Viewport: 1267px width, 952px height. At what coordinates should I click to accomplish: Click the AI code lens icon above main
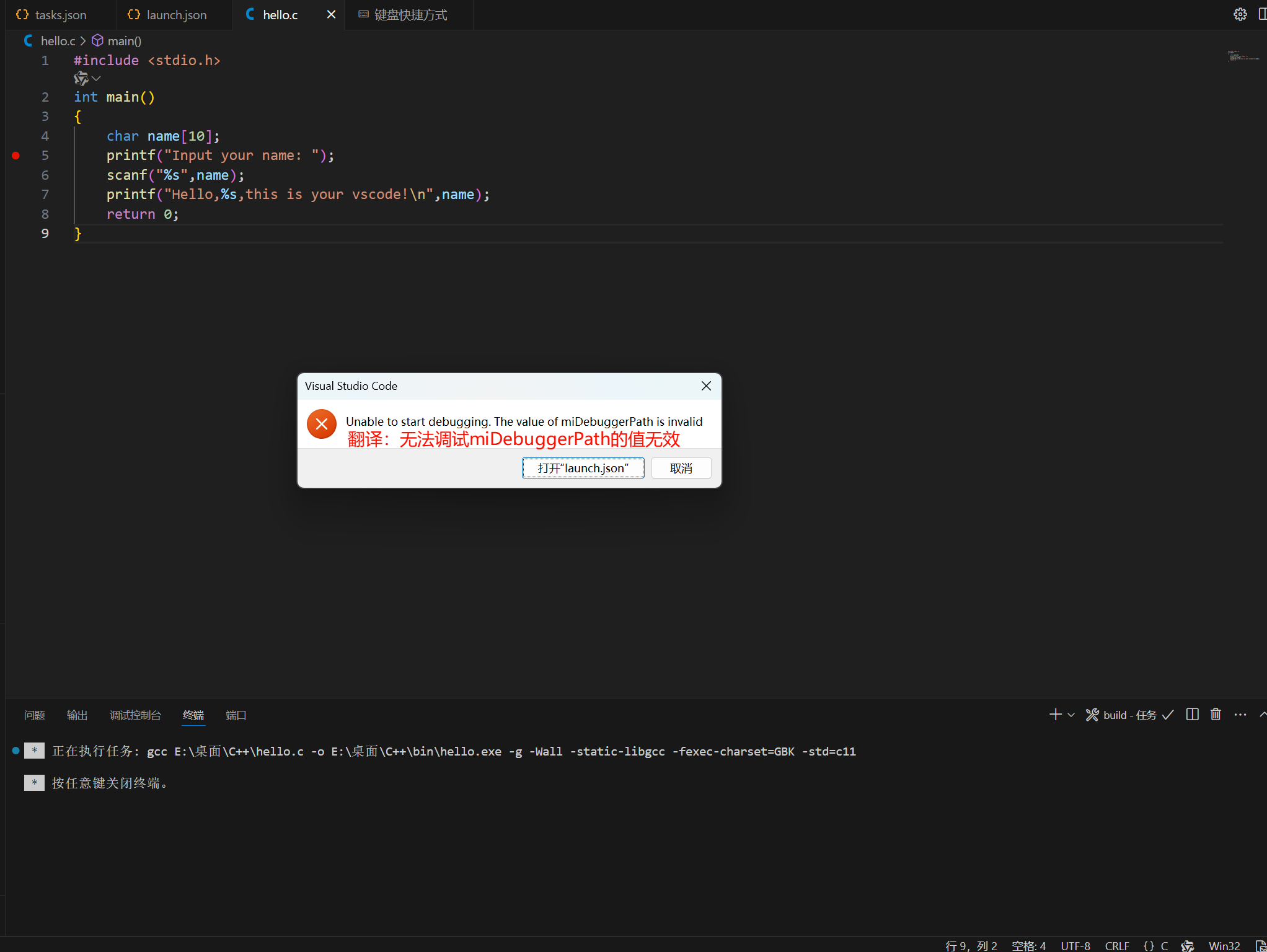pos(81,79)
